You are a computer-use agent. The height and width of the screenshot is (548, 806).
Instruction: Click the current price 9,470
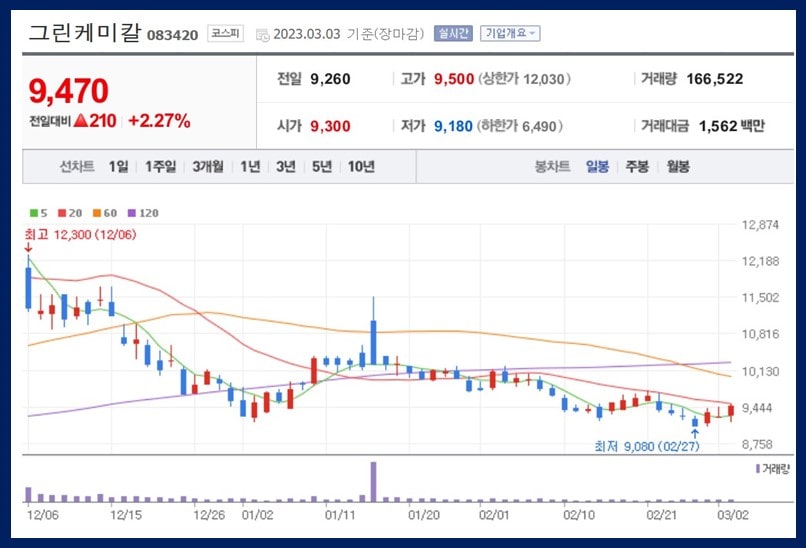point(68,91)
